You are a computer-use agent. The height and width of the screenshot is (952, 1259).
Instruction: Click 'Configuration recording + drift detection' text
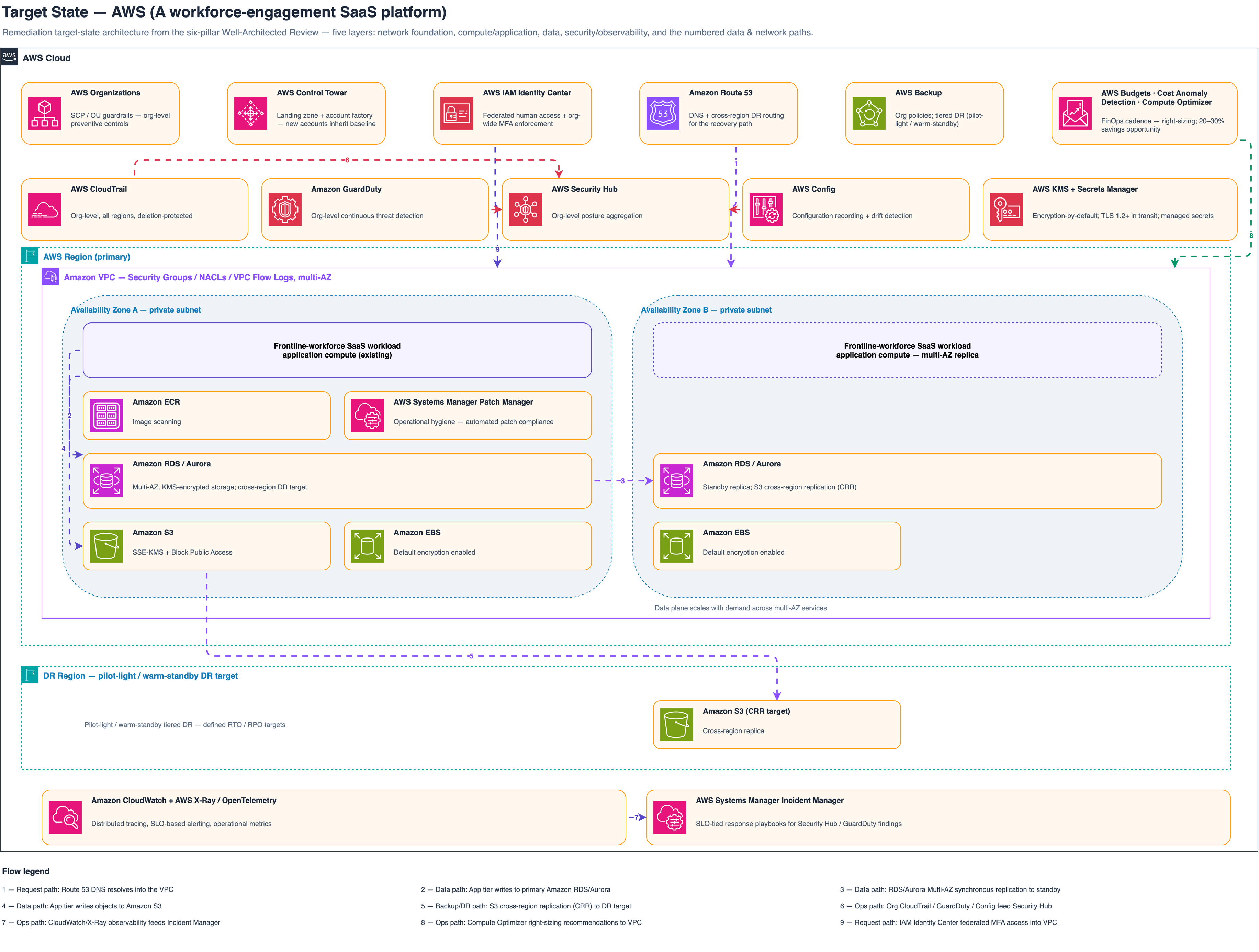coord(852,216)
